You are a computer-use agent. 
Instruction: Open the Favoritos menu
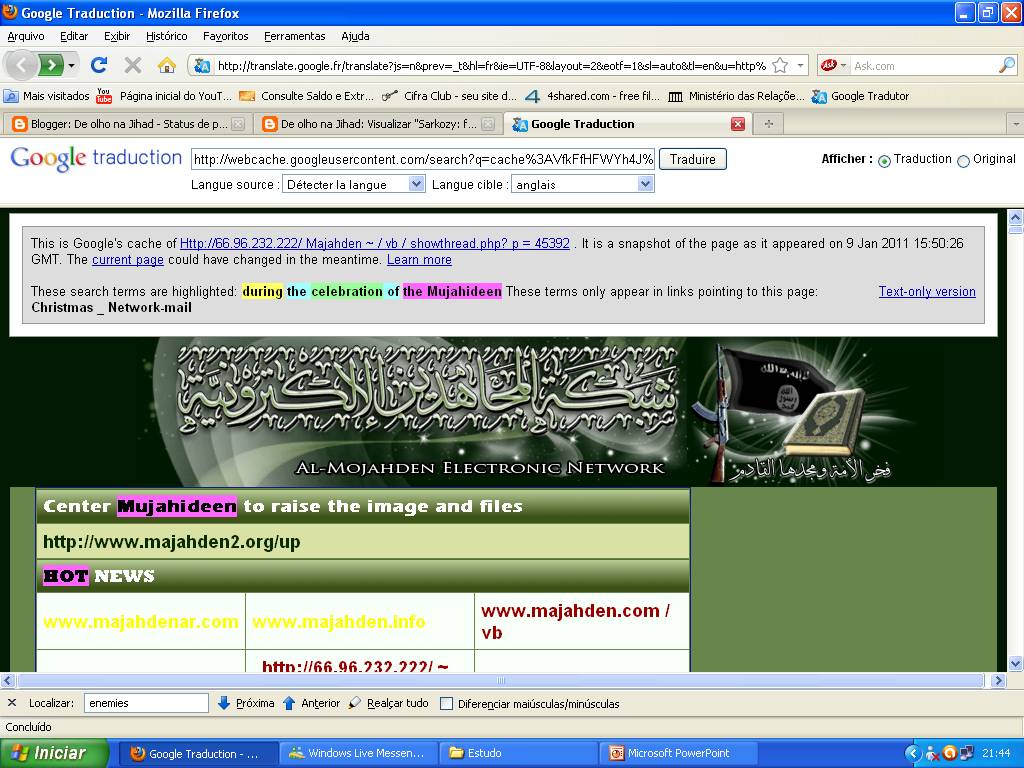[x=225, y=36]
